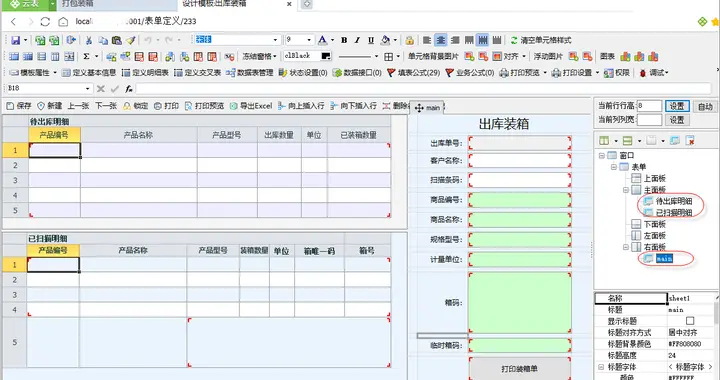Click the red bug 调试 icon
720x380 pixels.
(x=643, y=73)
